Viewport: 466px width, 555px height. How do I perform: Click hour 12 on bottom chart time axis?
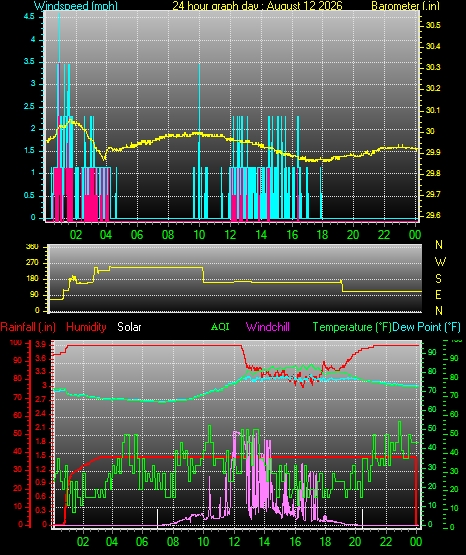(x=234, y=542)
